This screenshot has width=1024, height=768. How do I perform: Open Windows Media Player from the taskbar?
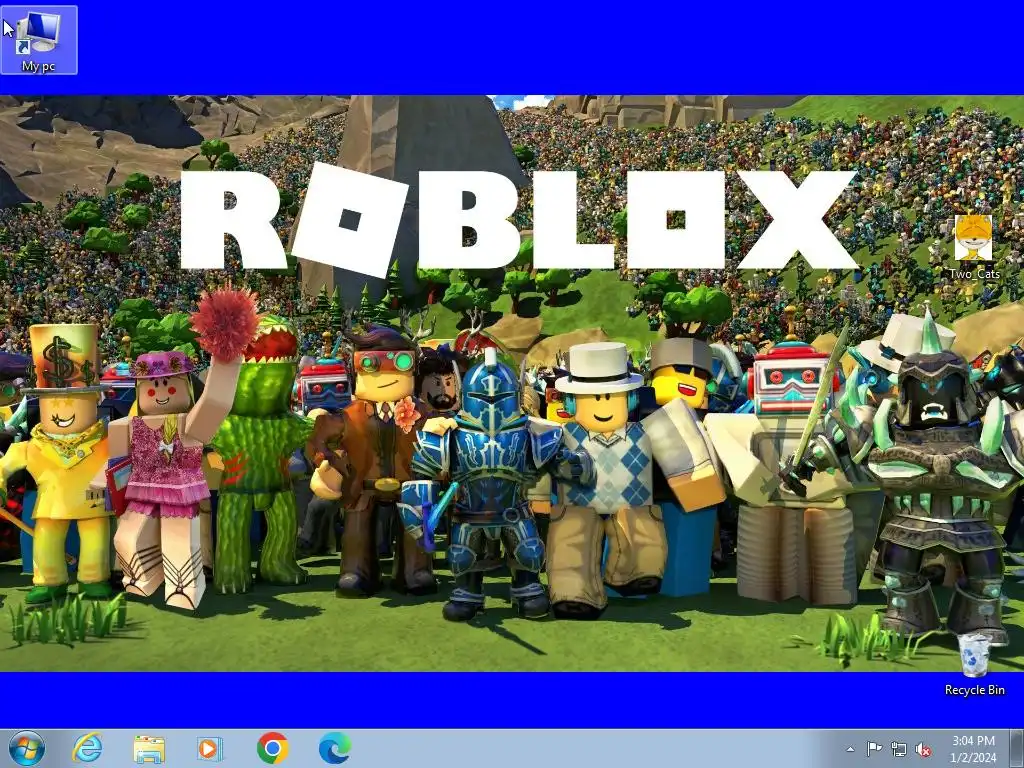click(x=210, y=748)
